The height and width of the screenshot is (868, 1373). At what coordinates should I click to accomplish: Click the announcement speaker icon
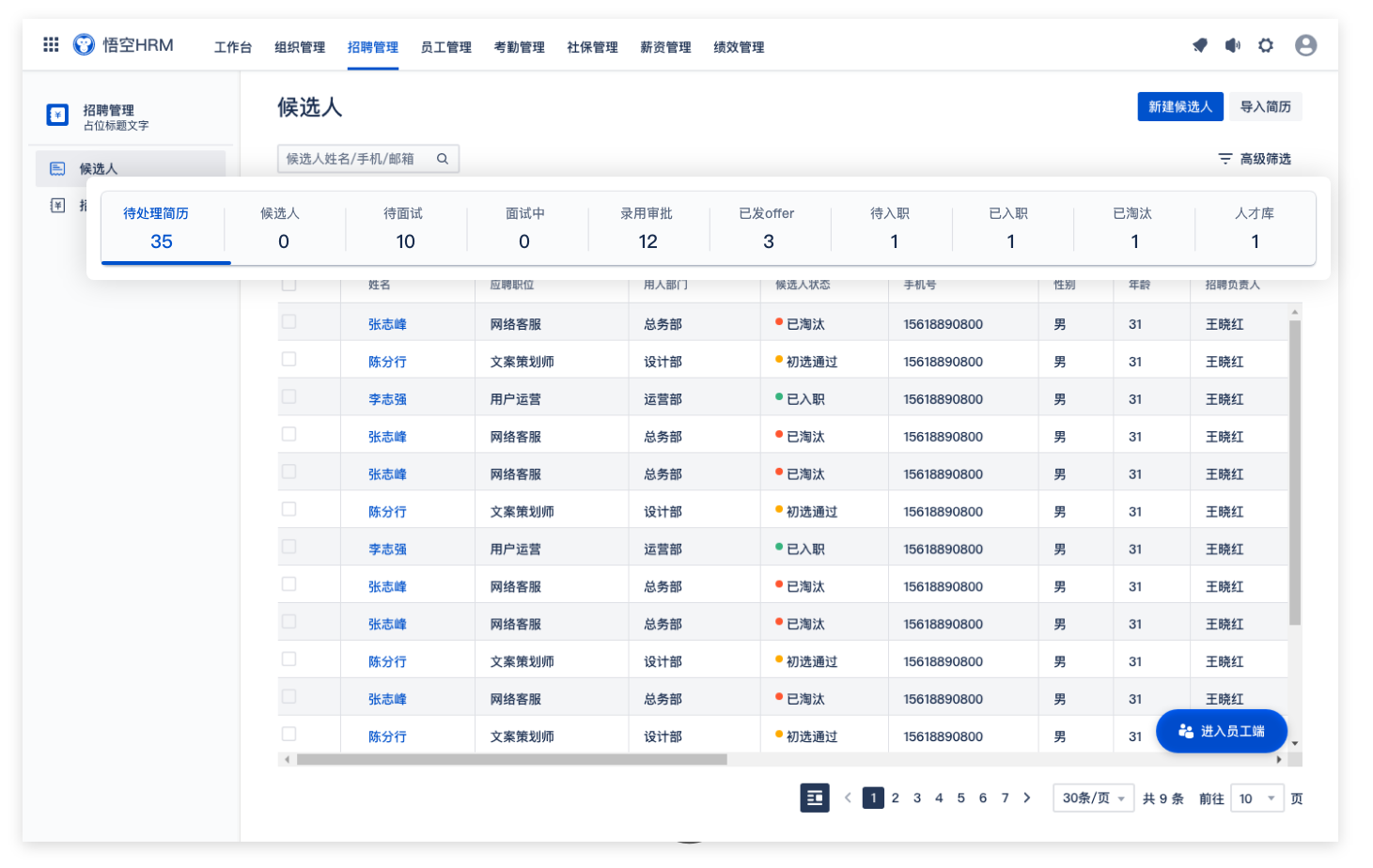pos(1233,45)
